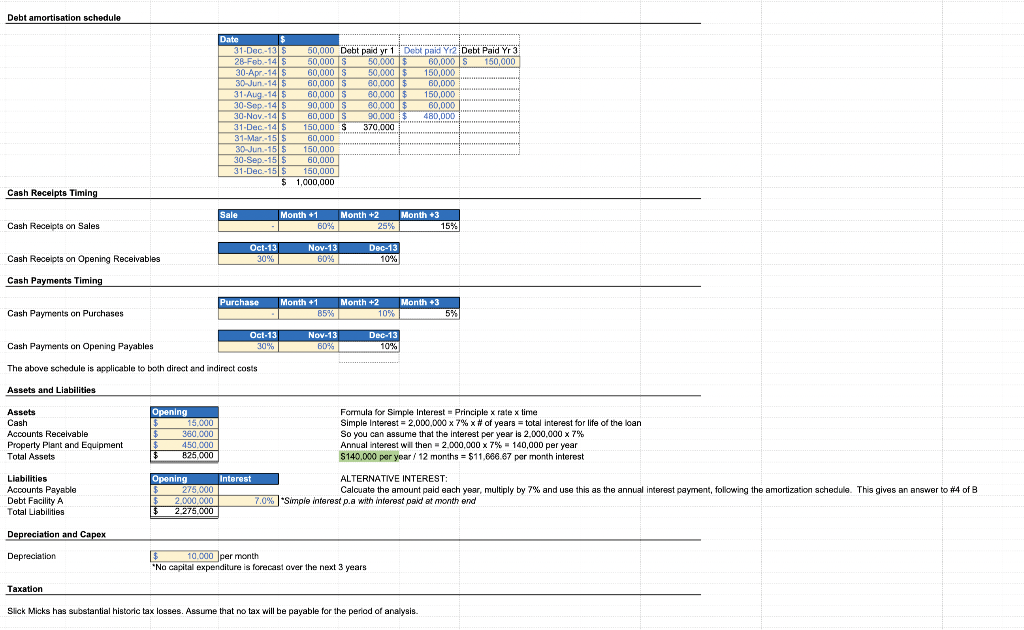Click the 2,000,000 Debt Facility A cell
Image resolution: width=1024 pixels, height=630 pixels.
184,501
